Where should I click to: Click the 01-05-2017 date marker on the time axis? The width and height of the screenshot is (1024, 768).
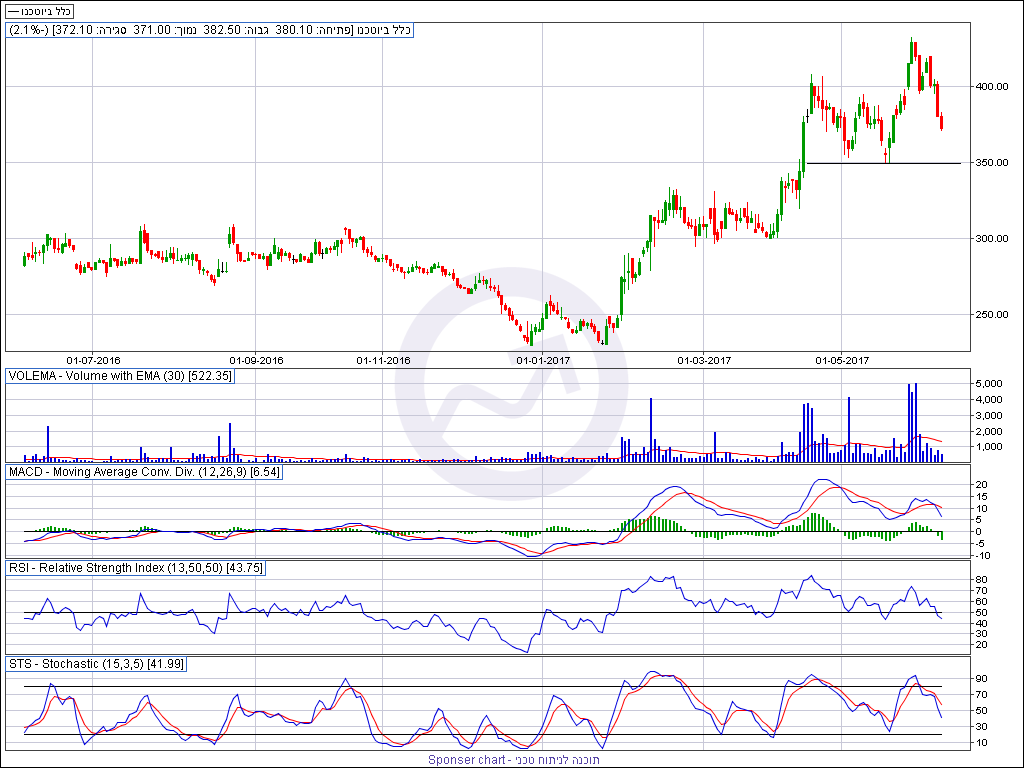click(x=843, y=360)
